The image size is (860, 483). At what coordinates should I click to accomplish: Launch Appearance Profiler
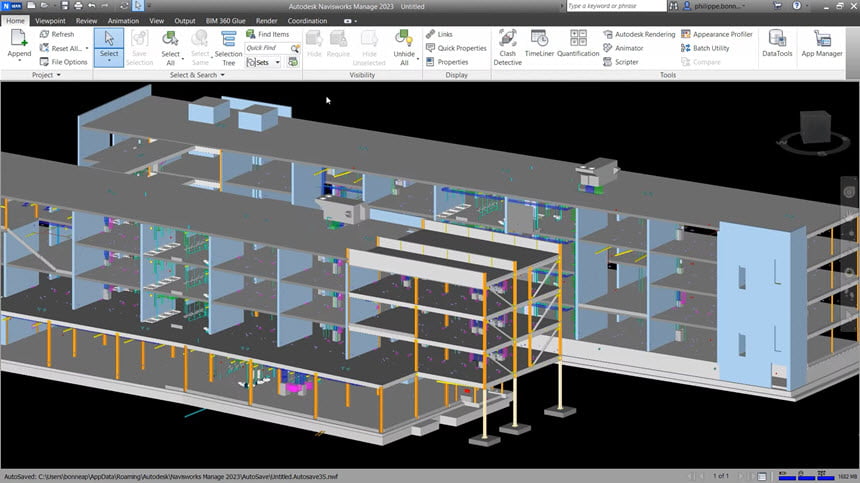(x=717, y=34)
